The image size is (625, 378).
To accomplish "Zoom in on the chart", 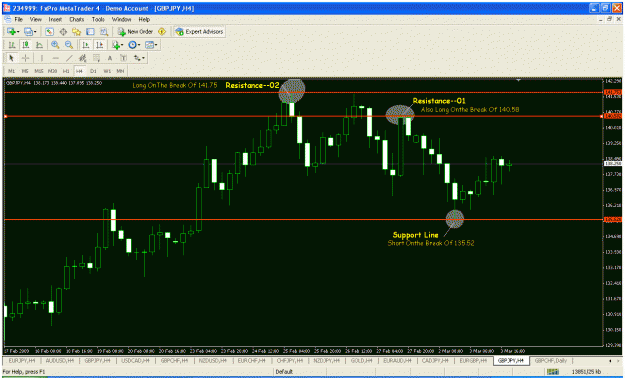I will 55,45.
